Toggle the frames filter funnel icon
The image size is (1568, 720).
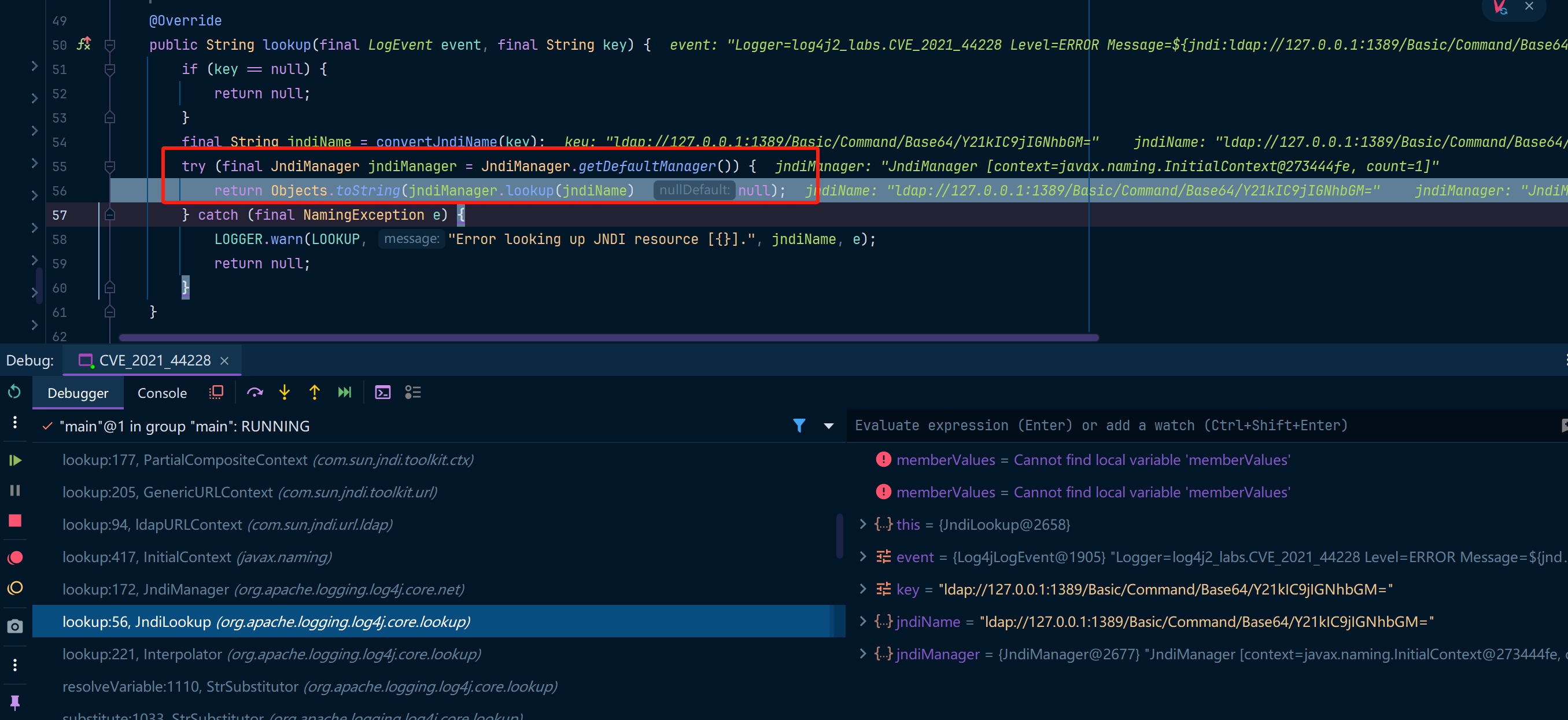(799, 426)
